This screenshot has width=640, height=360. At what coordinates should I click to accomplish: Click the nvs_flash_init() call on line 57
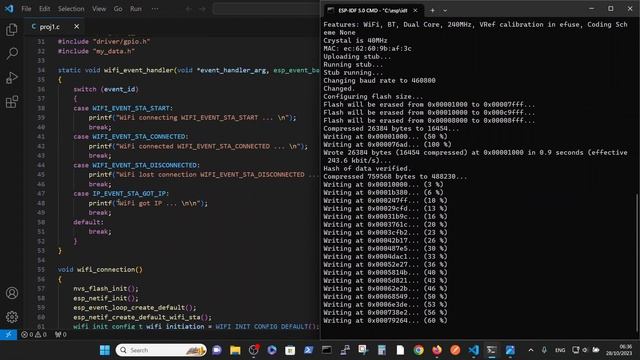pyautogui.click(x=106, y=289)
